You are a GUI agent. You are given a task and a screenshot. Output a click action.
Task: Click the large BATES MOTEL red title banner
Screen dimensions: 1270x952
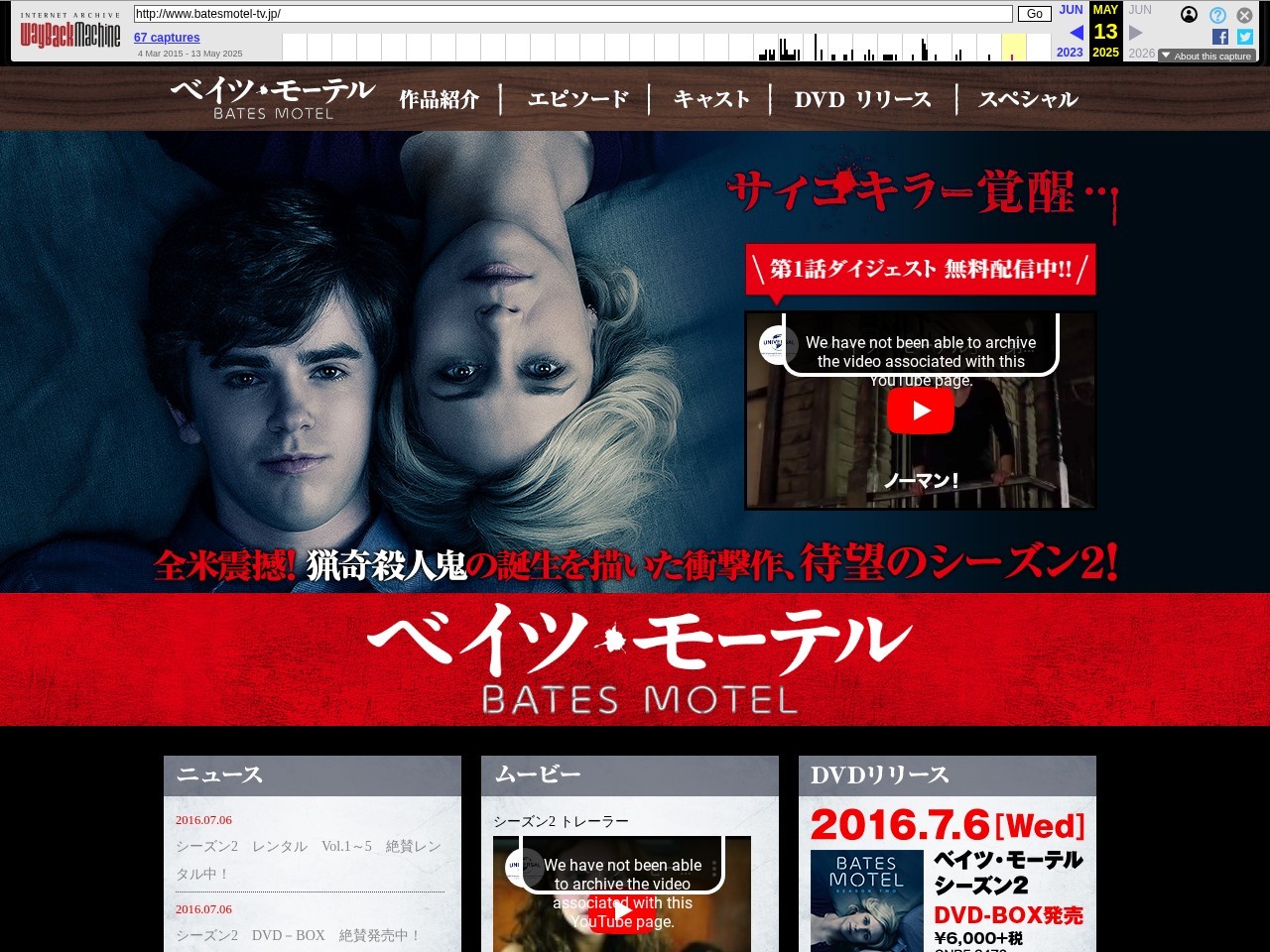point(635,659)
